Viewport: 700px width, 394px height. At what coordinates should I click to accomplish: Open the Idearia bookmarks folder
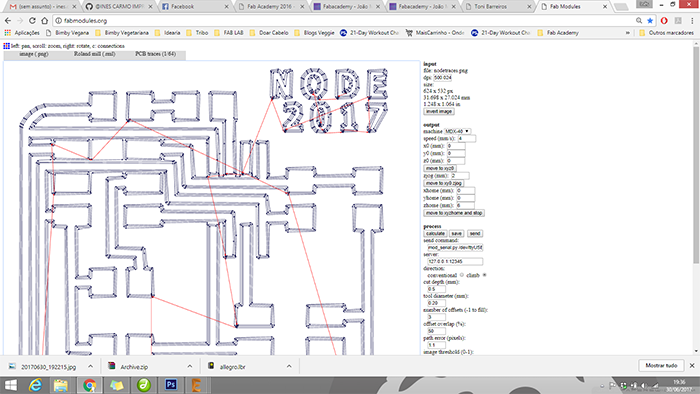click(167, 33)
